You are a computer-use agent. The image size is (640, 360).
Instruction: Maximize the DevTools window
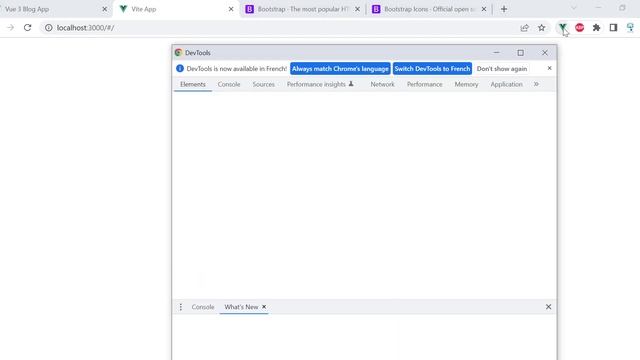pyautogui.click(x=520, y=53)
